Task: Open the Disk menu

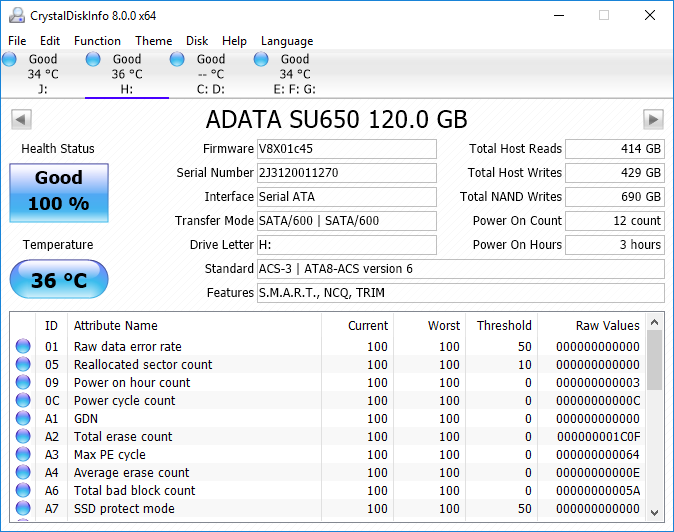Action: 197,41
